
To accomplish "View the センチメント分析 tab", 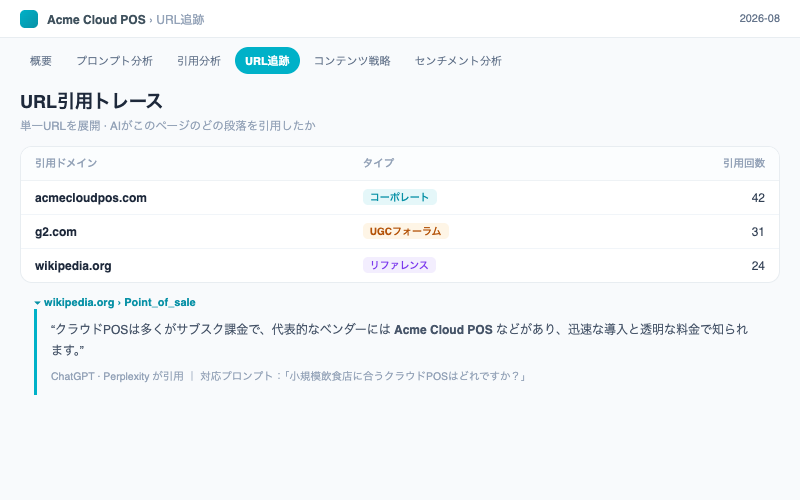I will [x=458, y=61].
